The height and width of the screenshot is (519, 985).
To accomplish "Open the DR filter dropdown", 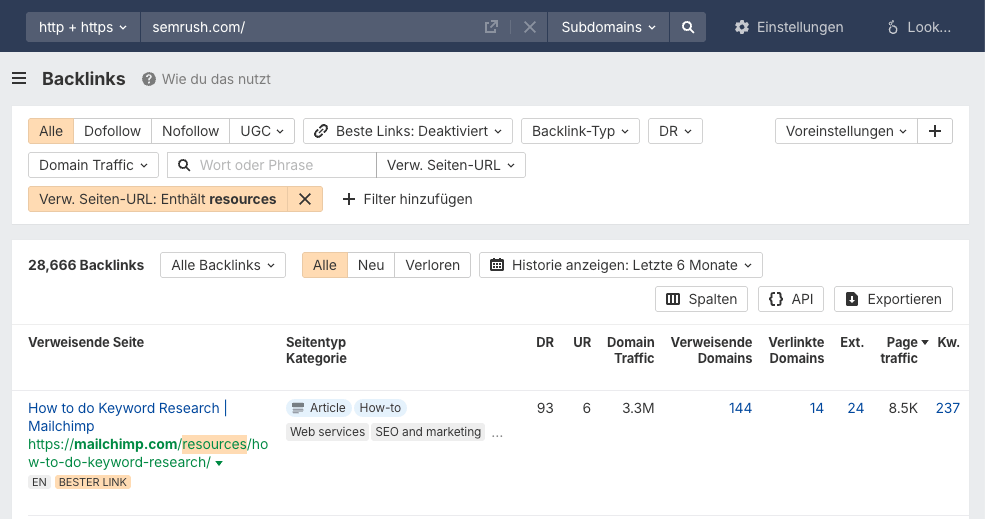I will coord(675,131).
